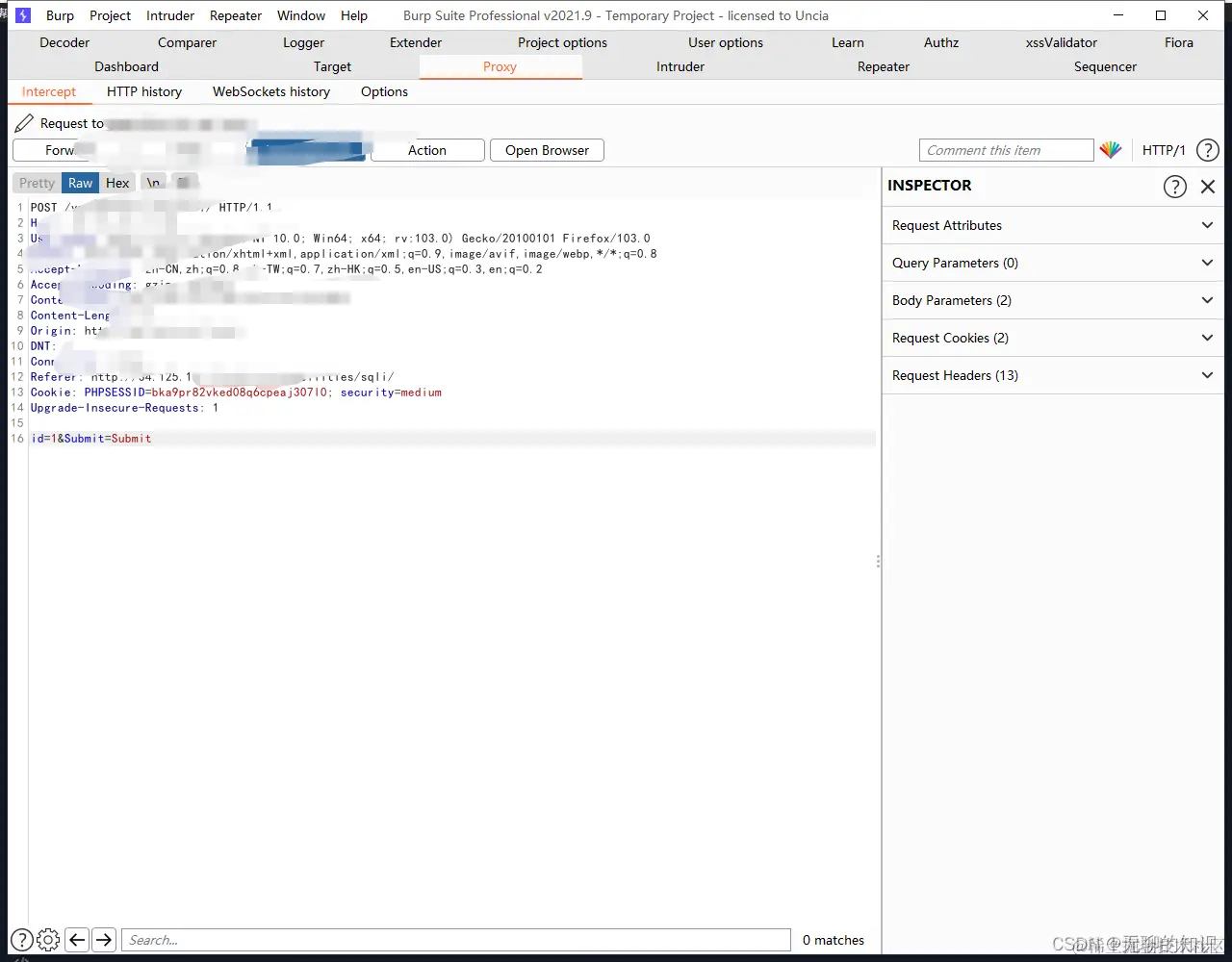Switch message view to Hex
Viewport: 1232px width, 962px height.
[117, 183]
